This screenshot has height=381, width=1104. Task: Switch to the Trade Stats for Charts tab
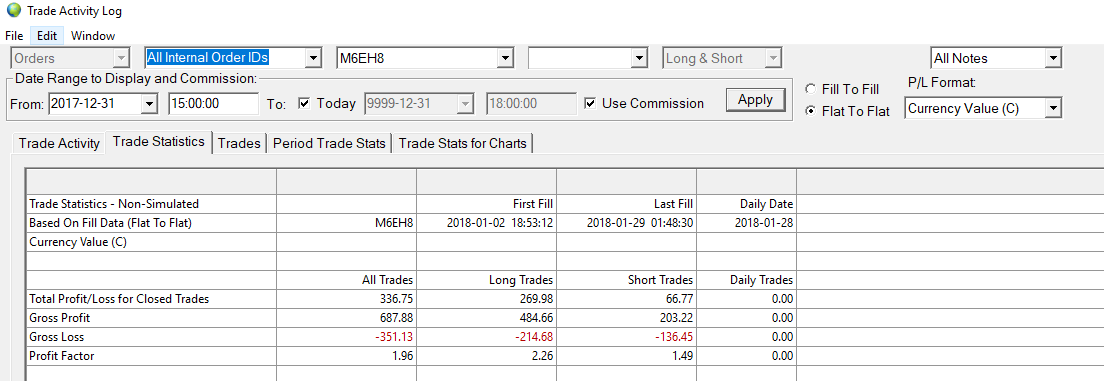tap(463, 143)
